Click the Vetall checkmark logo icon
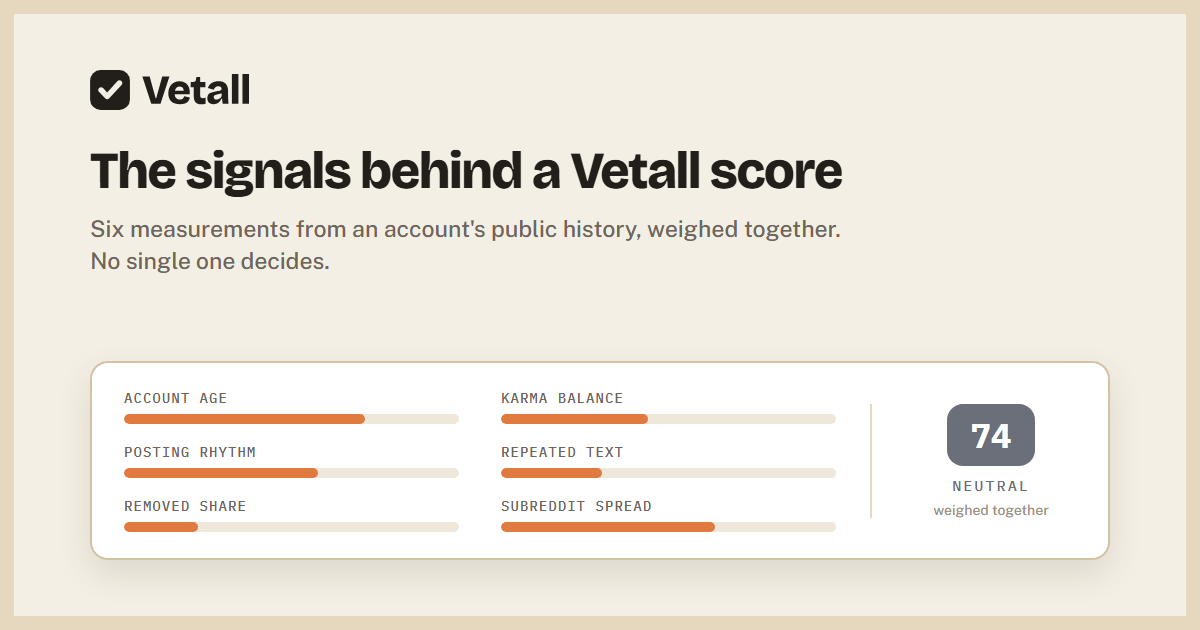 click(x=110, y=90)
